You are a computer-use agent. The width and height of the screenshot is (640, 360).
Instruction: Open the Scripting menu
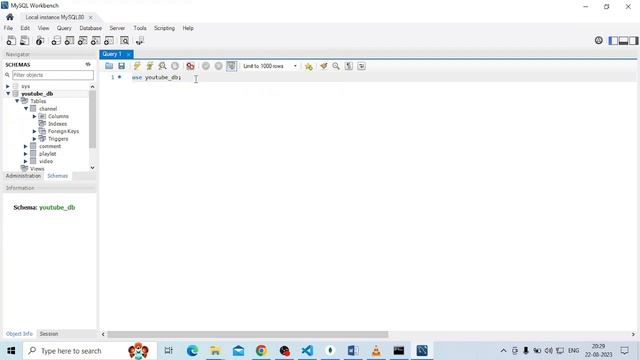pos(164,28)
